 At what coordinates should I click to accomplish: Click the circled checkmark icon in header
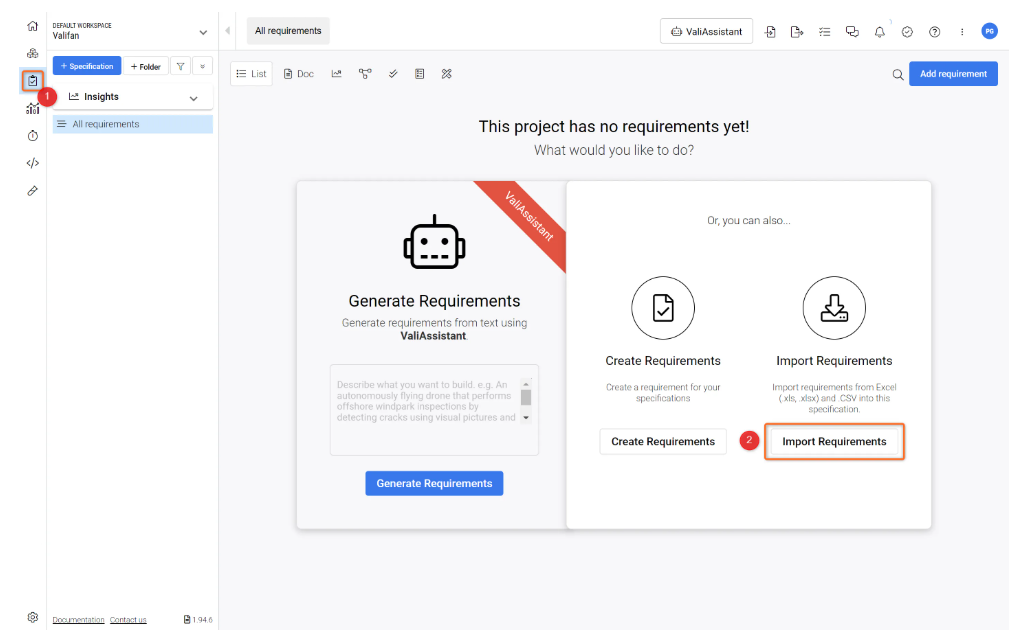coord(907,31)
